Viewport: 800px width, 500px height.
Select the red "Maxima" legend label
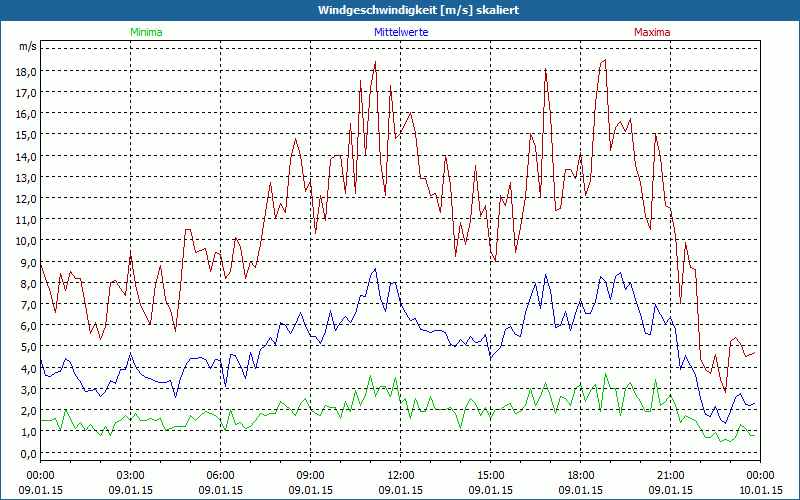(x=652, y=32)
